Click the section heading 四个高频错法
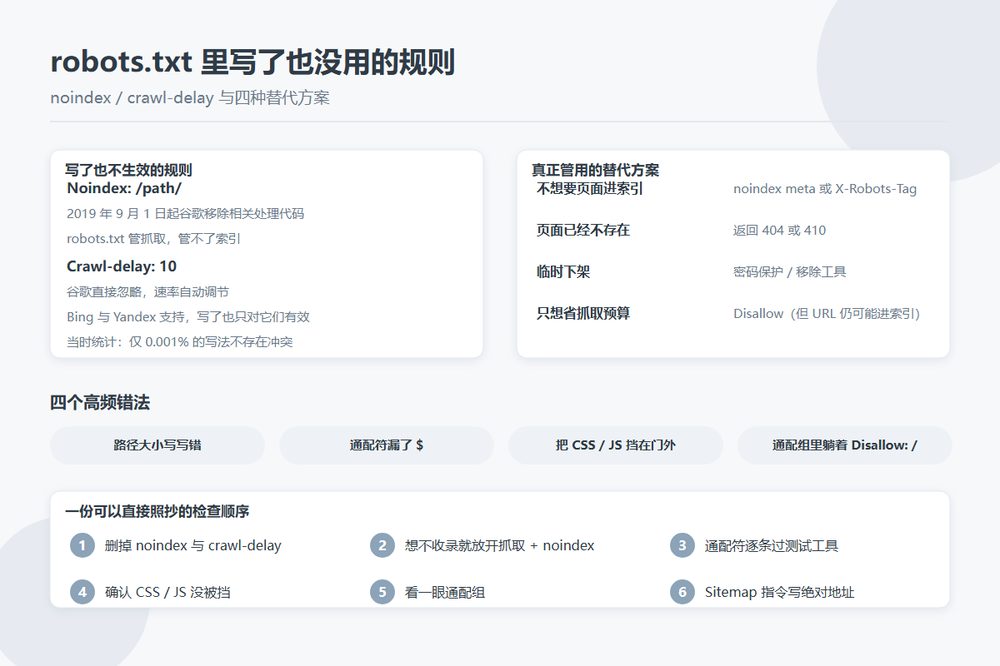Screen dimensions: 1000x666 click(100, 403)
